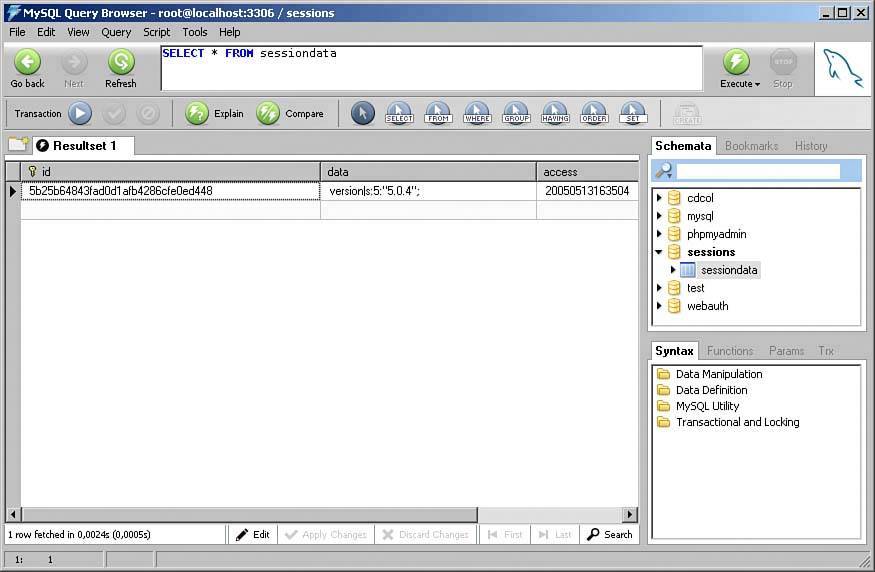This screenshot has height=572, width=875.
Task: Choose the SET clause tool
Action: coord(633,113)
